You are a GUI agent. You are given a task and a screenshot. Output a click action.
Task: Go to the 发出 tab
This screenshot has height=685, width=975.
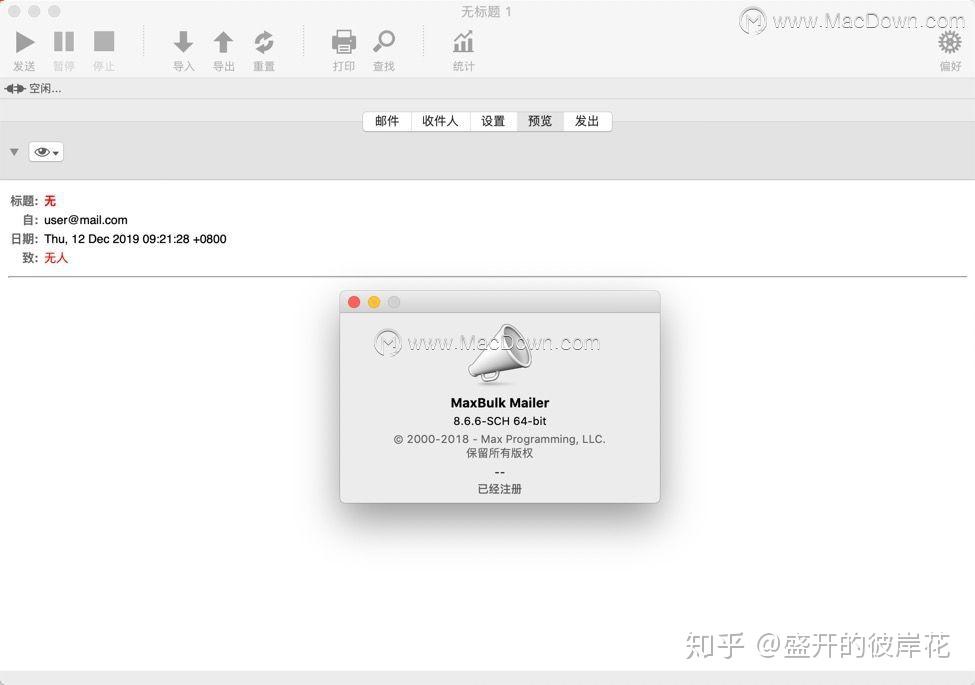pos(587,121)
